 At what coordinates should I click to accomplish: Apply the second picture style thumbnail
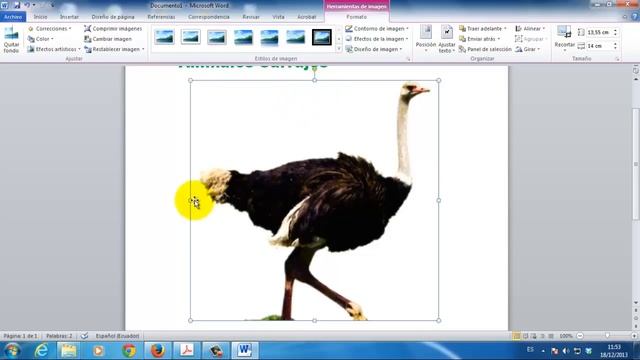(191, 37)
